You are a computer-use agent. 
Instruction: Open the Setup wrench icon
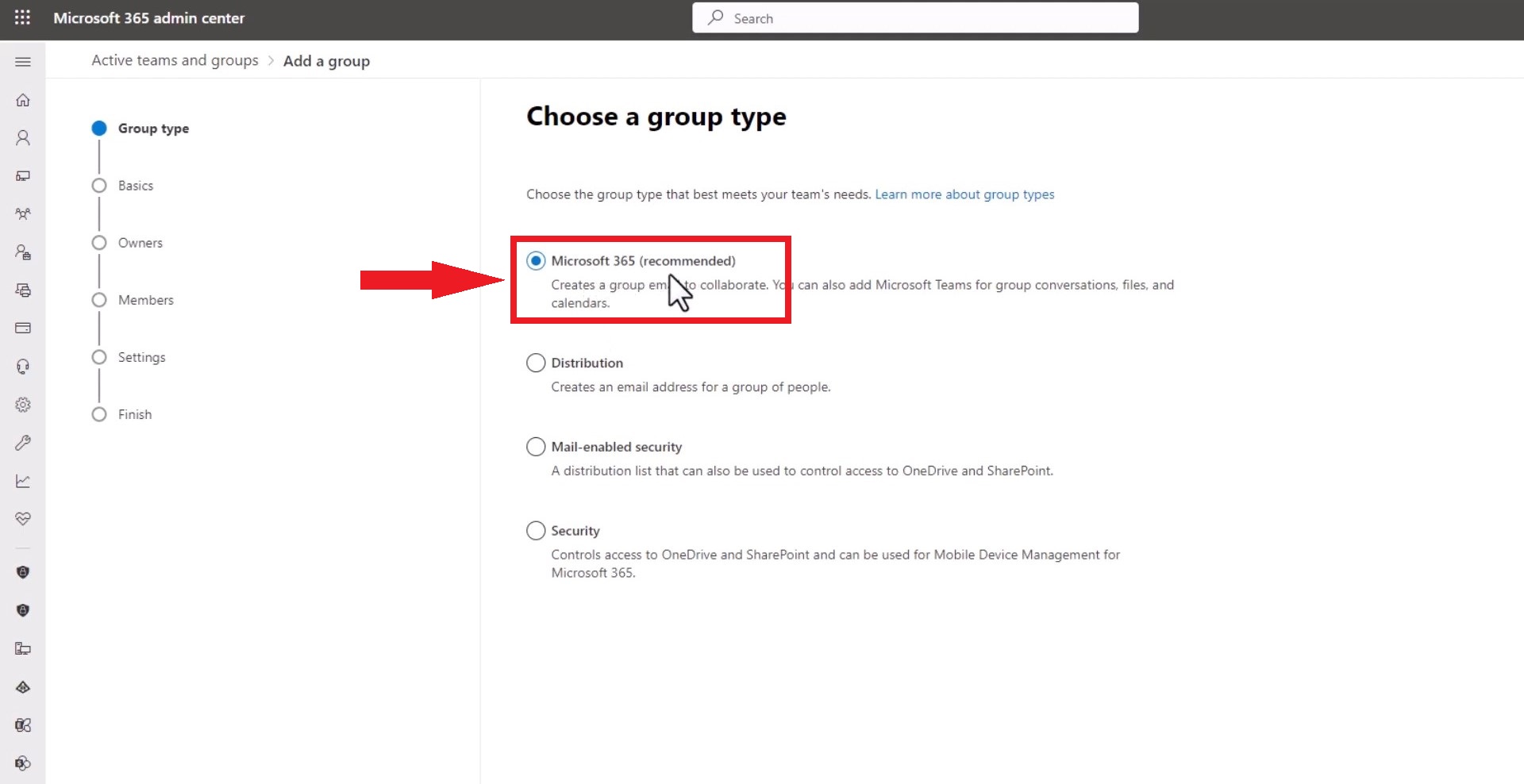(x=23, y=443)
